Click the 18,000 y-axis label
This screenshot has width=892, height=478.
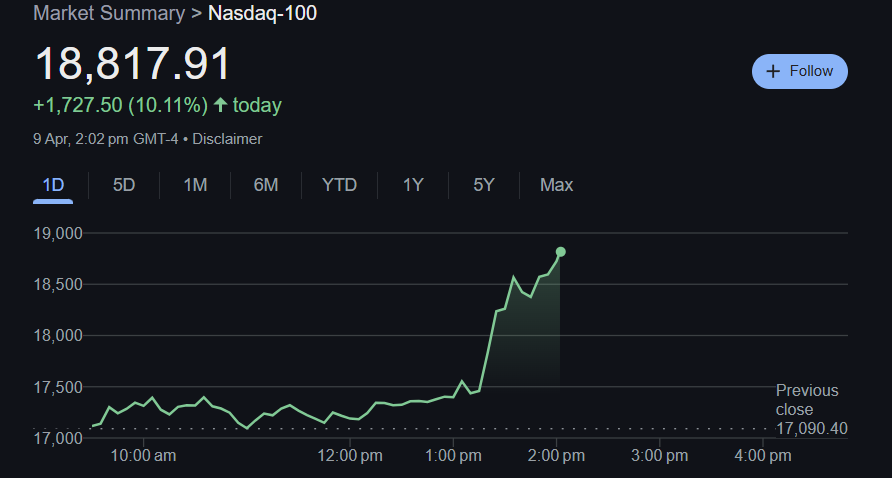coord(58,336)
